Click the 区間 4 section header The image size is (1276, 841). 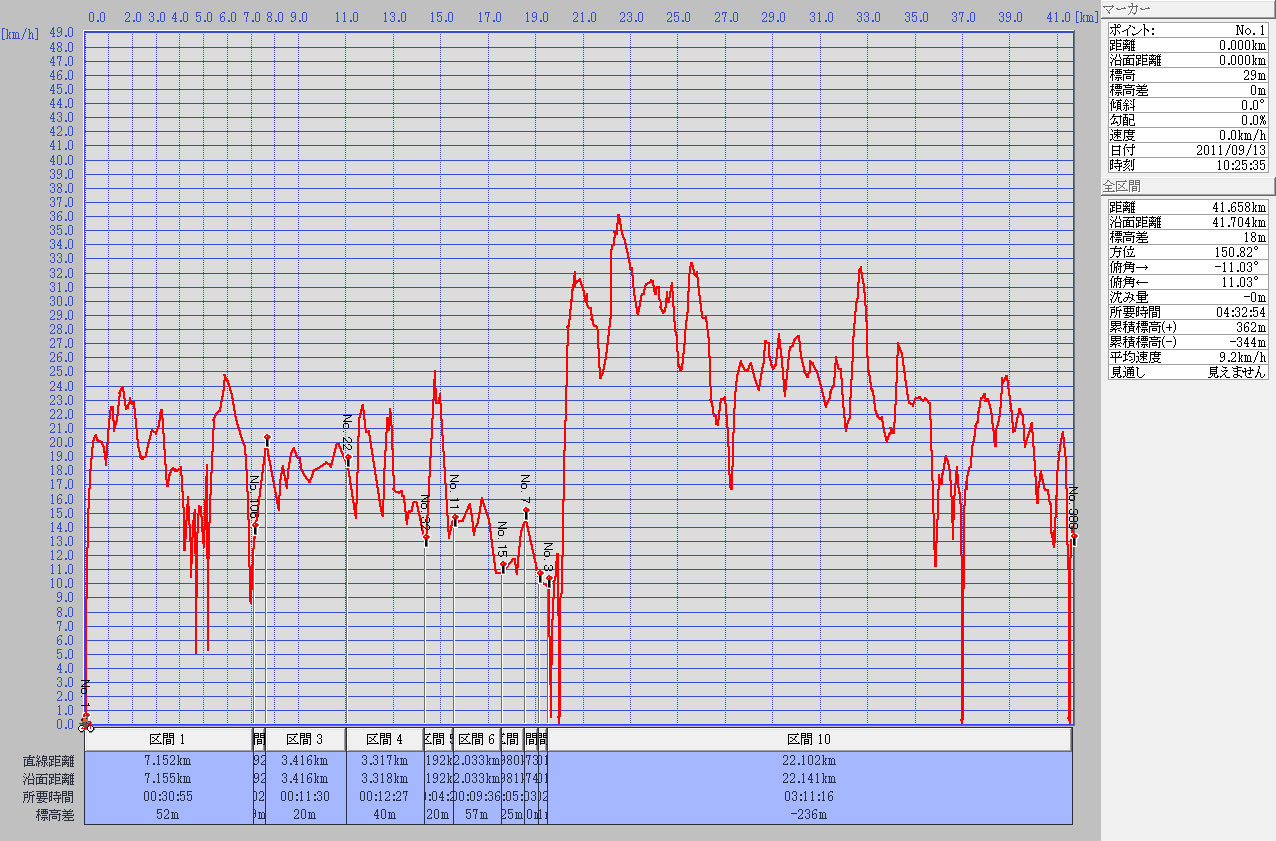(x=385, y=740)
